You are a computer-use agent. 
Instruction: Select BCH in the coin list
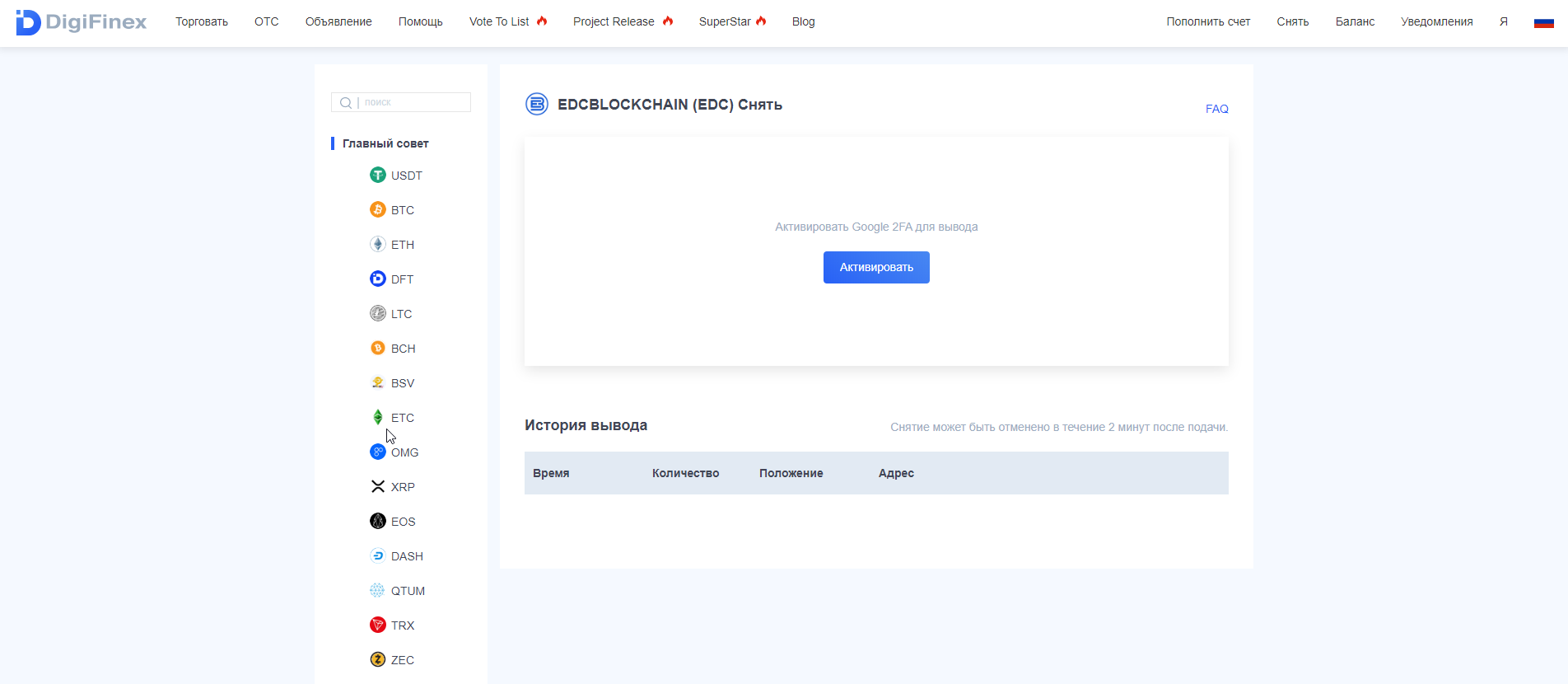(404, 349)
